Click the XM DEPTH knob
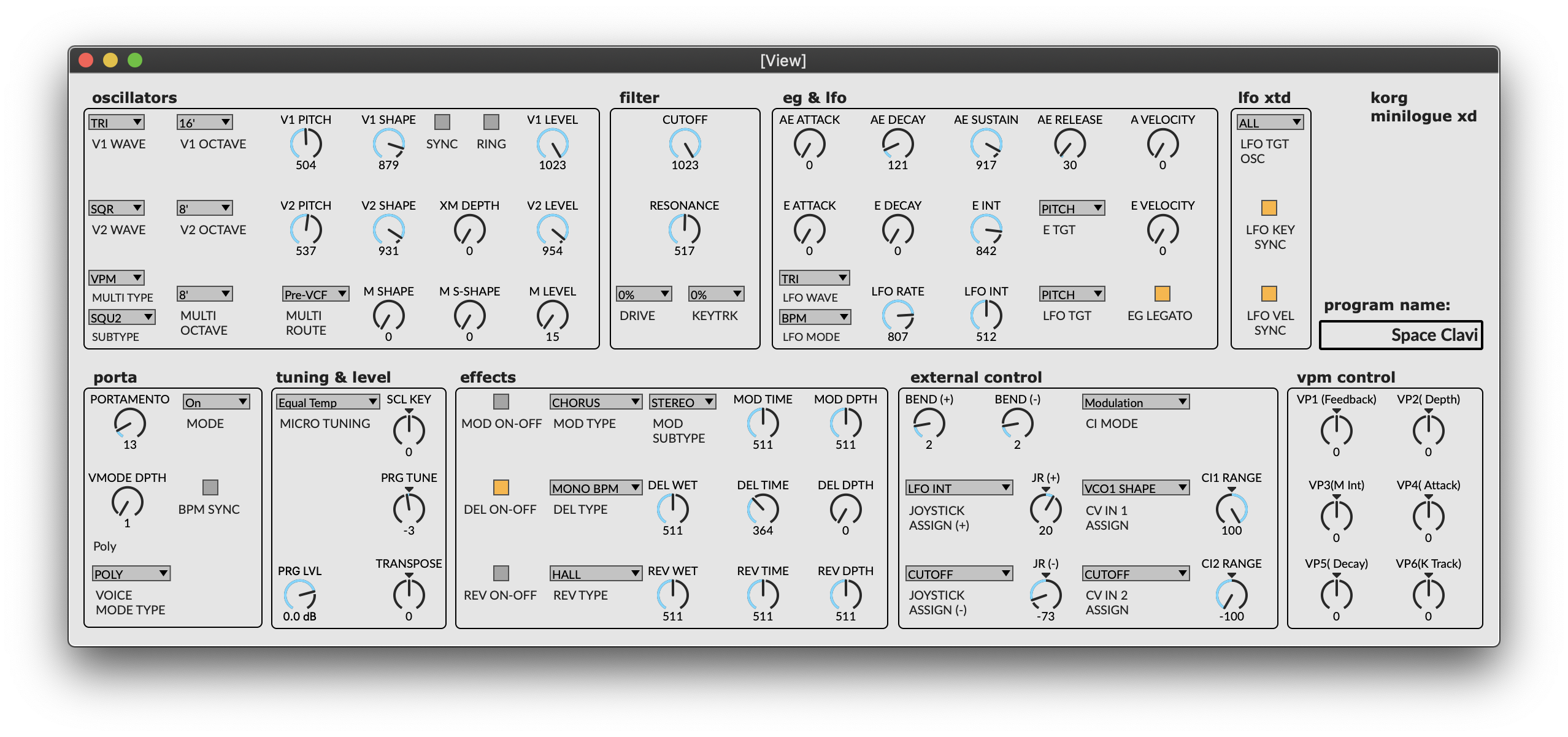 click(469, 230)
